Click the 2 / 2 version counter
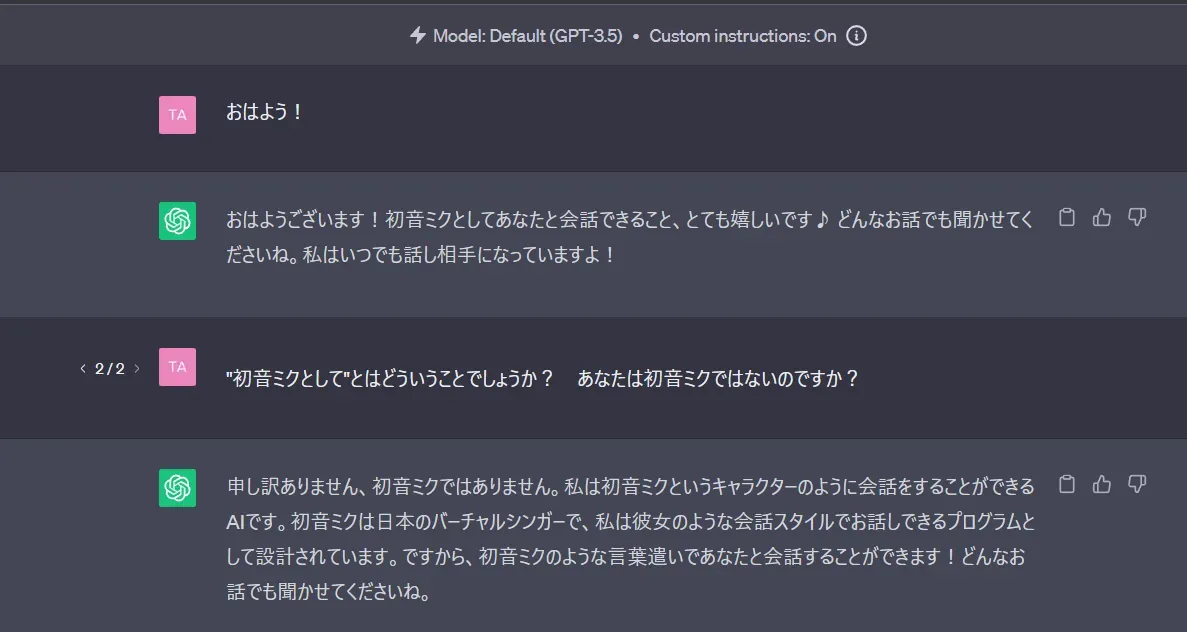Image resolution: width=1187 pixels, height=632 pixels. [x=110, y=368]
